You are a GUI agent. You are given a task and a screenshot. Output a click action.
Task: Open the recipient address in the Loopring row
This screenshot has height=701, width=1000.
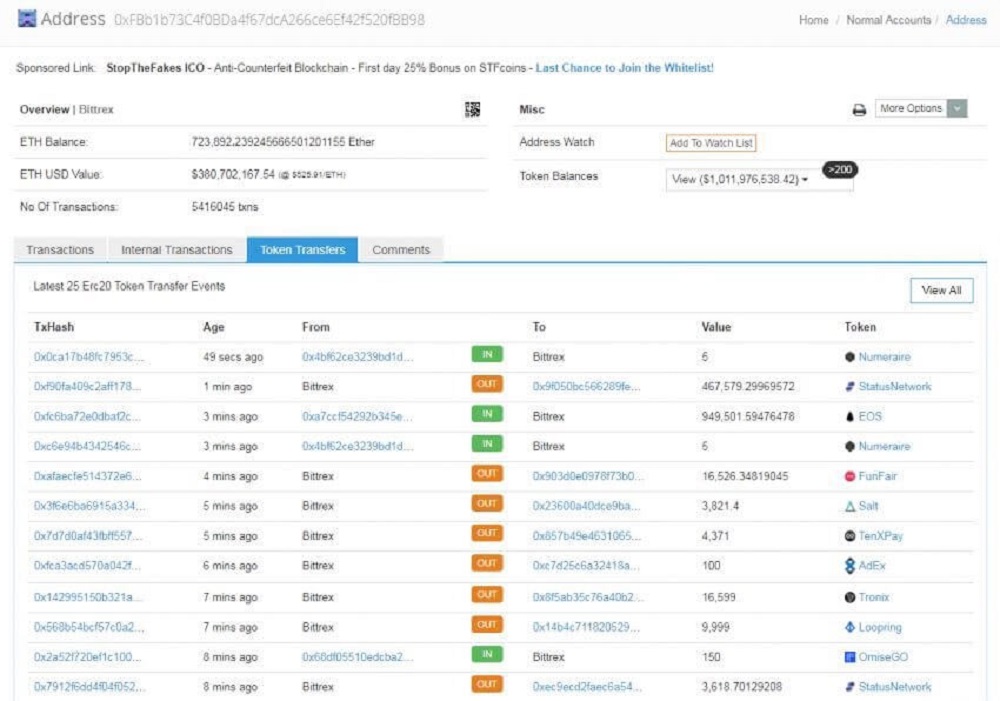(586, 627)
